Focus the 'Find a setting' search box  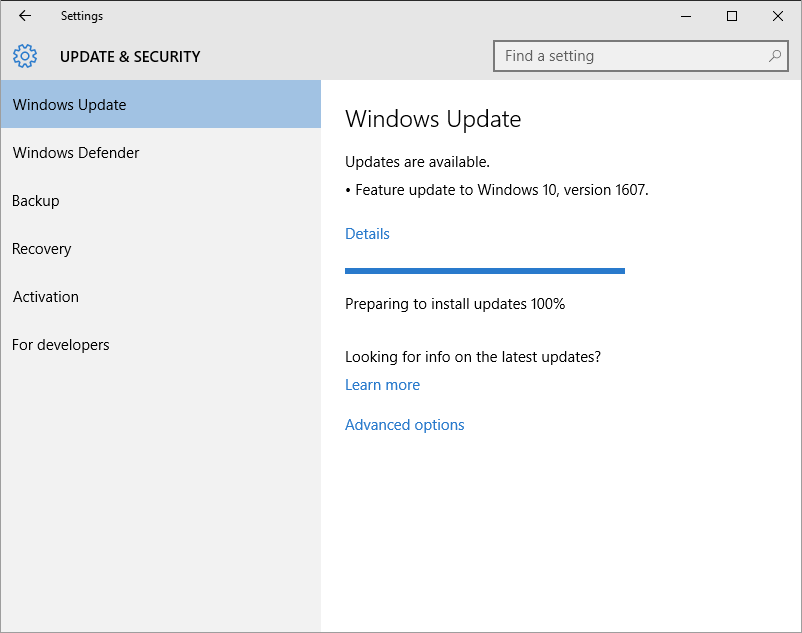630,56
